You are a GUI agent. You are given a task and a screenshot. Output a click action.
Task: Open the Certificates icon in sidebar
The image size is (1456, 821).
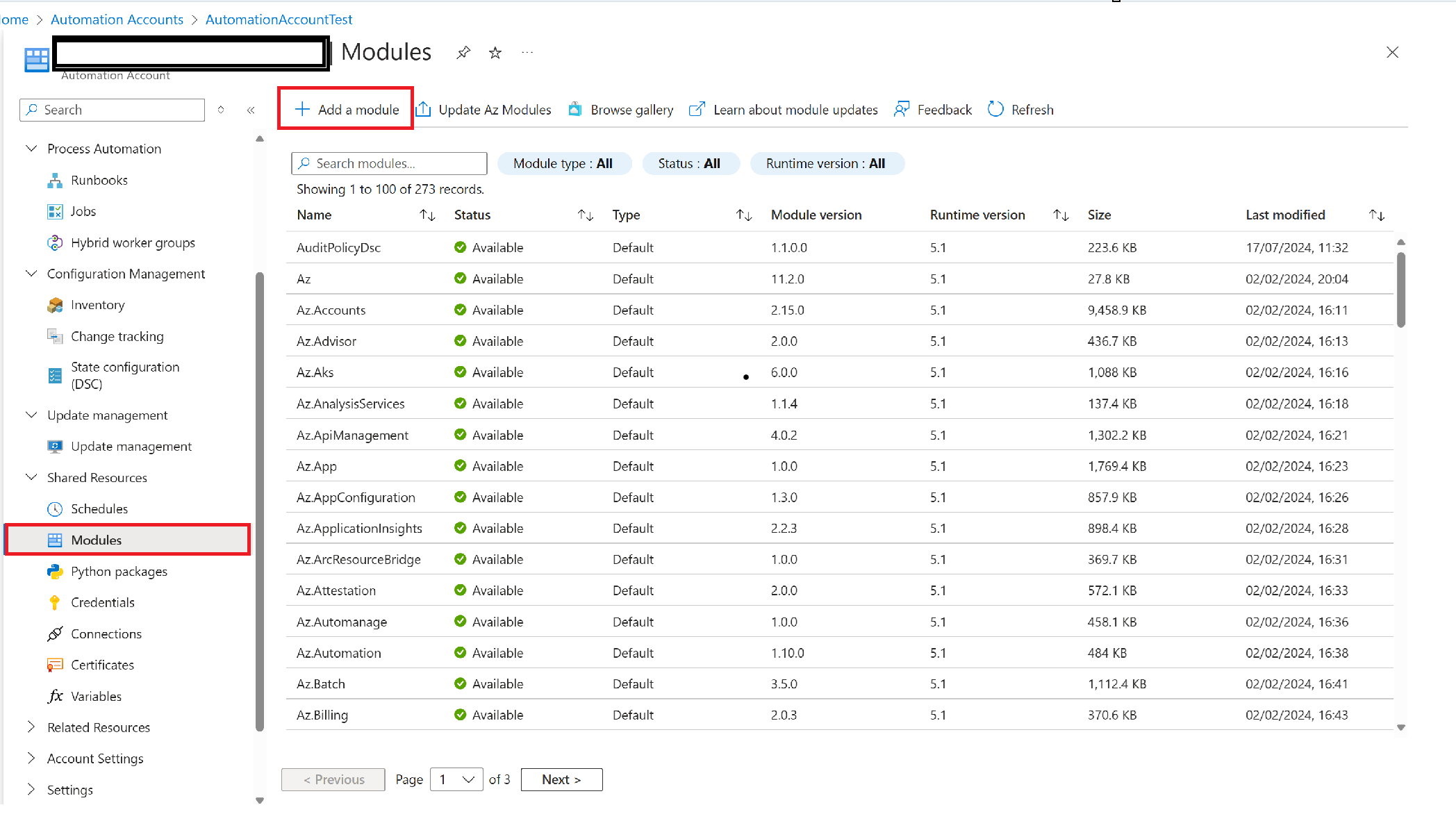[x=55, y=665]
